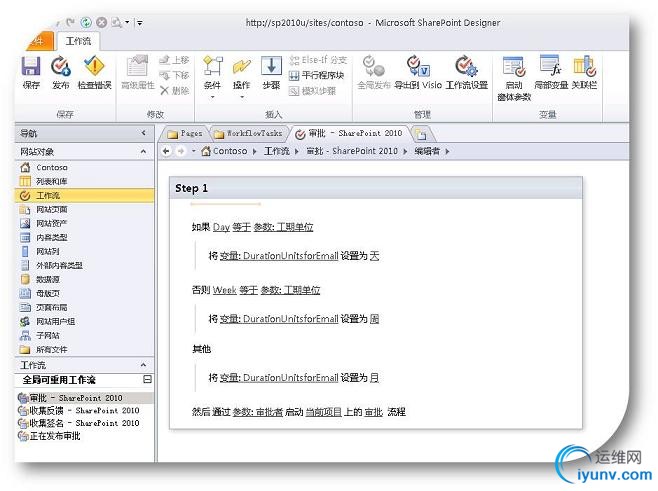
Task: Open 网站资产 site assets
Action: coord(85,223)
